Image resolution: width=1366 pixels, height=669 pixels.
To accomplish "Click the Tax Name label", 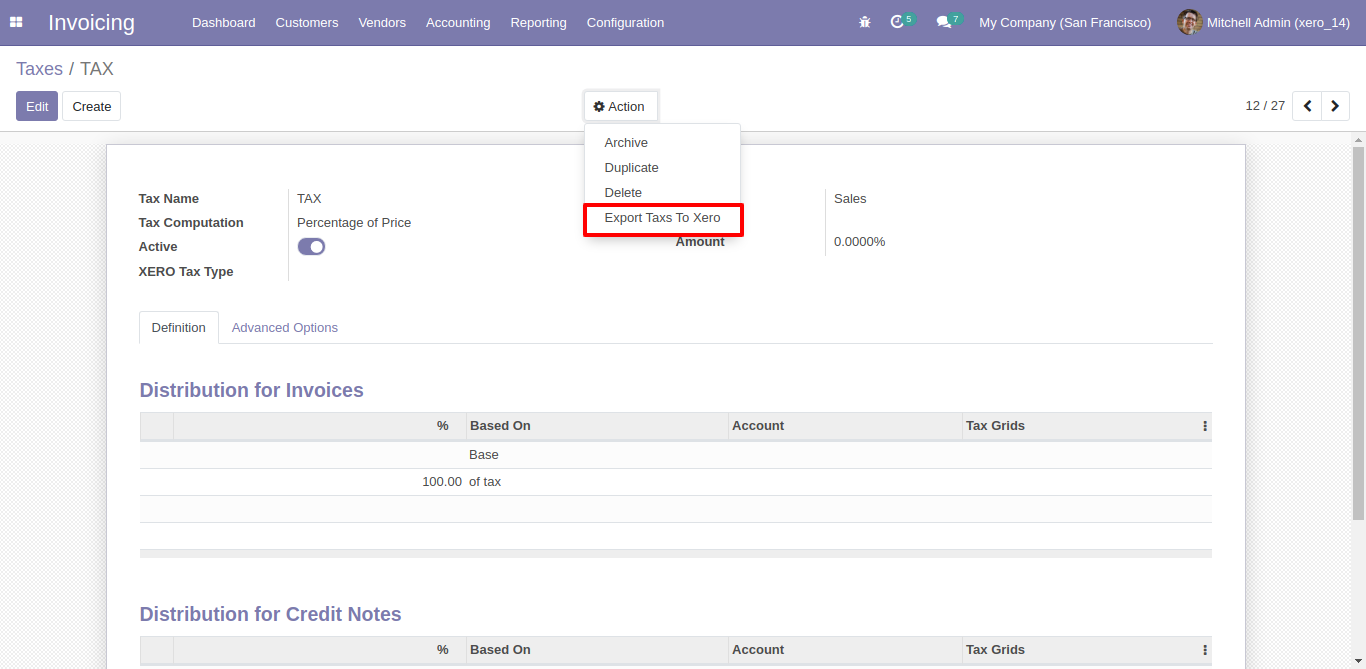I will point(169,199).
